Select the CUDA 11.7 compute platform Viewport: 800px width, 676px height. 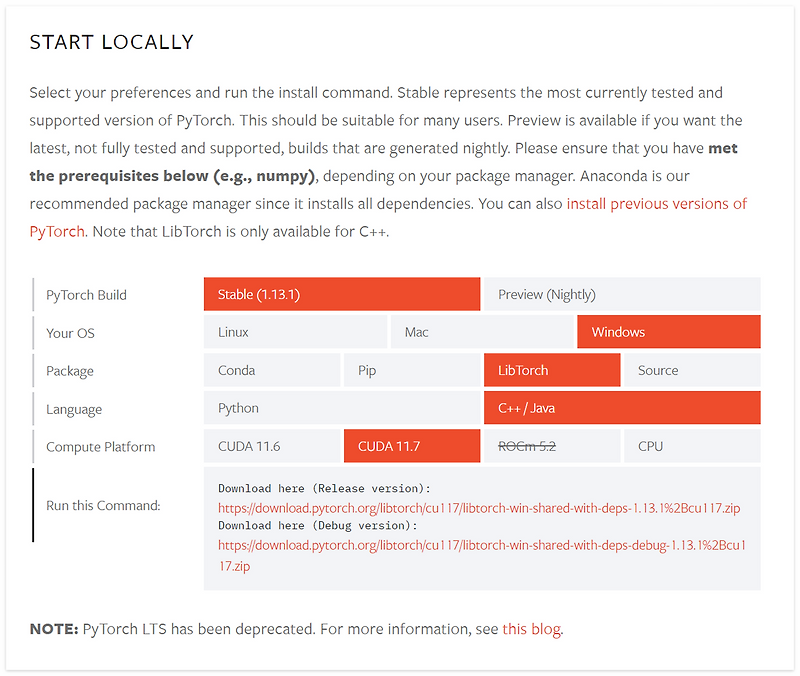click(x=412, y=446)
